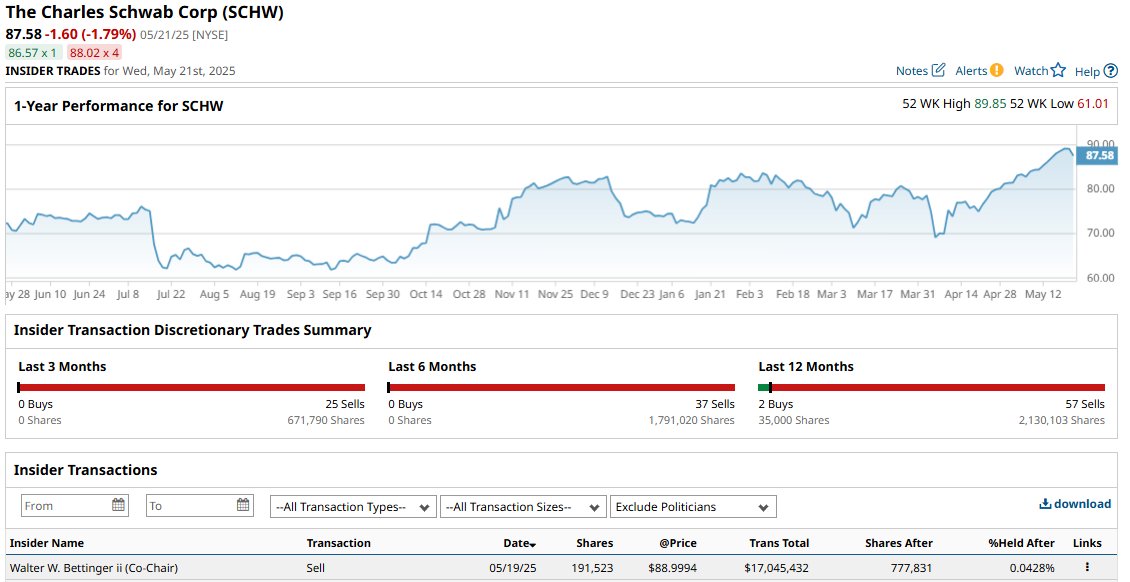Open the Notes edit icon
The height and width of the screenshot is (582, 1130).
pyautogui.click(x=938, y=70)
